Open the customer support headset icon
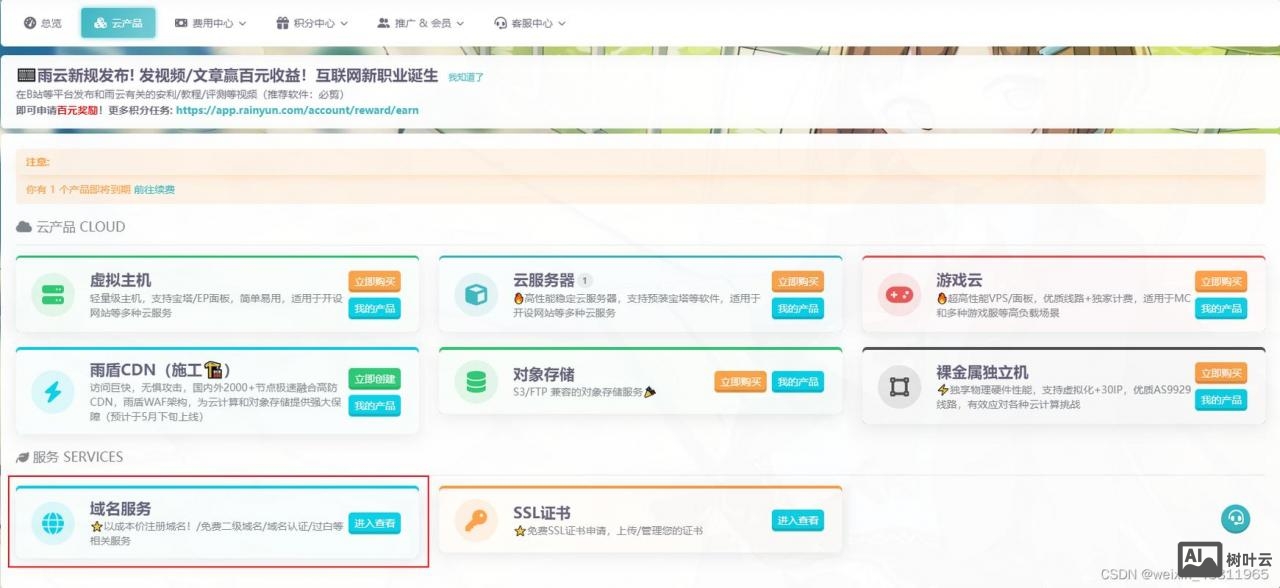Viewport: 1280px width, 588px height. pos(1236,518)
